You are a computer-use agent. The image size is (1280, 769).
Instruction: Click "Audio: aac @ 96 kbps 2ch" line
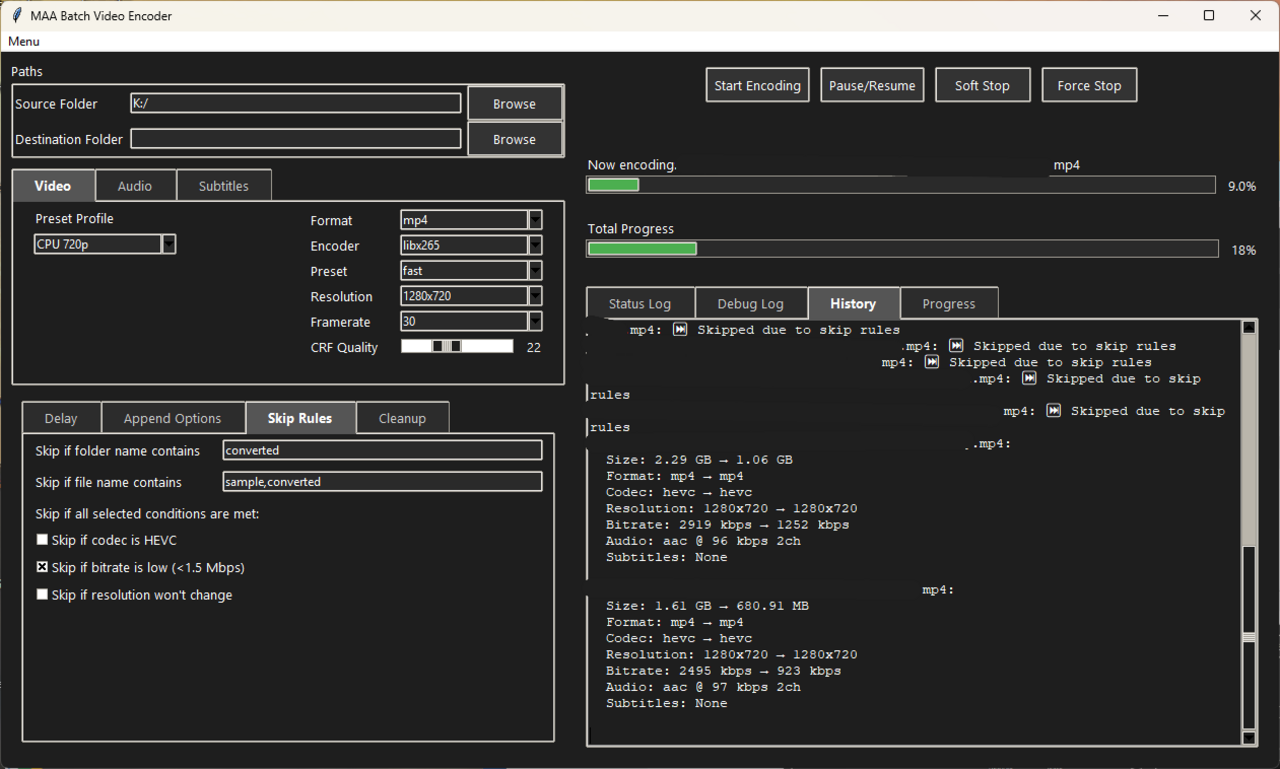(703, 541)
